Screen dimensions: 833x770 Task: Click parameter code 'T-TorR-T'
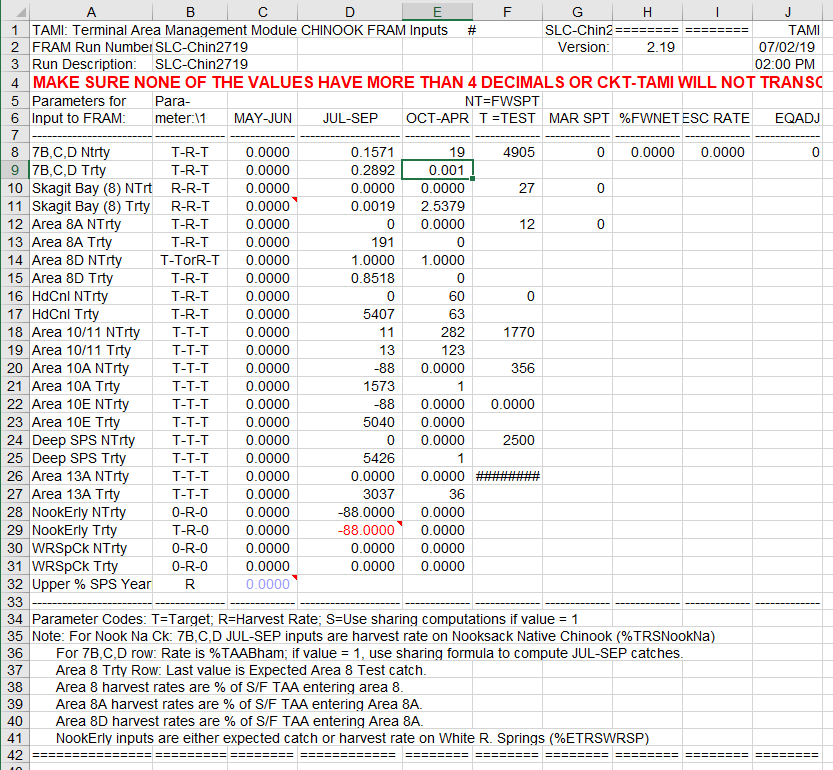pos(190,260)
